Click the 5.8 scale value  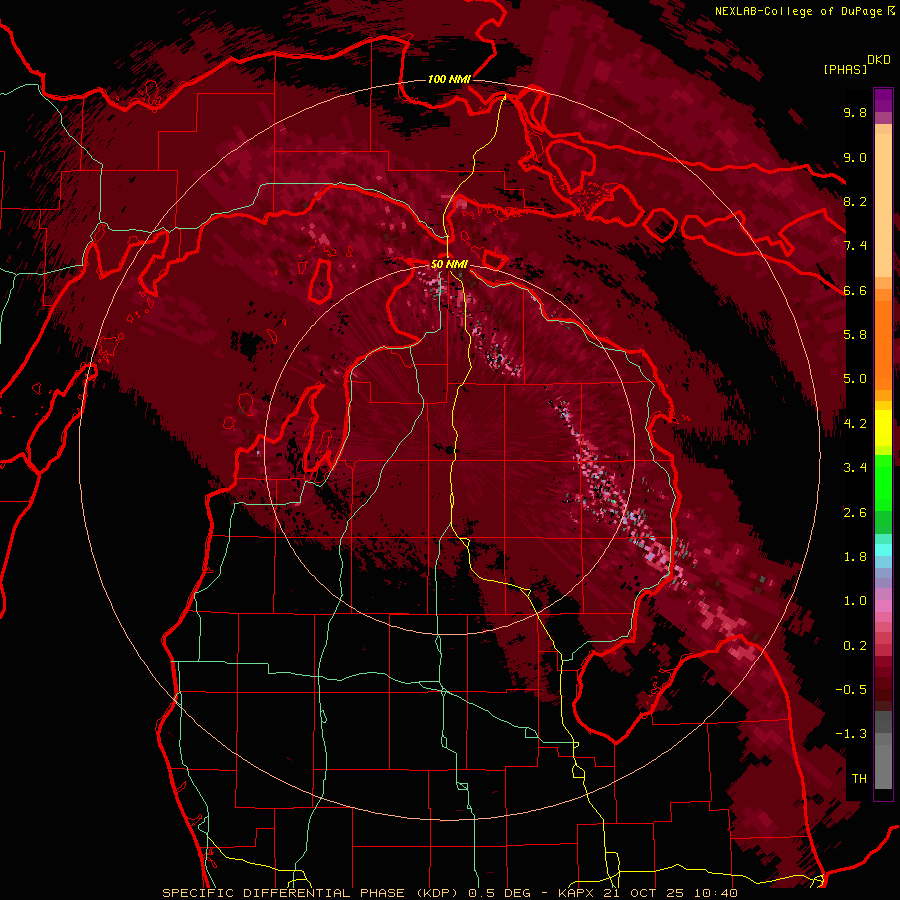855,335
